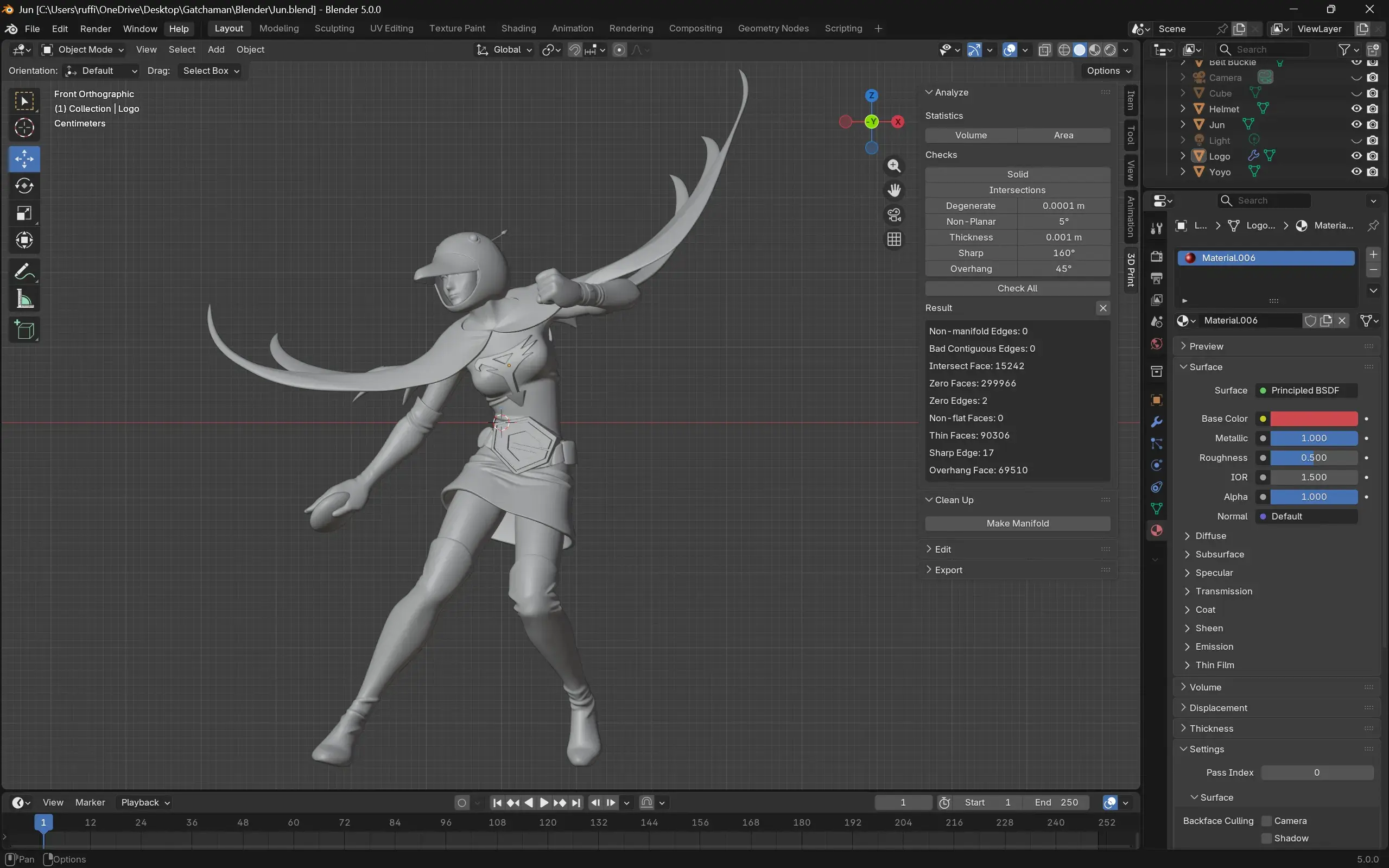Switch perspective/orthographic with the grid icon
The image size is (1389, 868).
pyautogui.click(x=893, y=239)
